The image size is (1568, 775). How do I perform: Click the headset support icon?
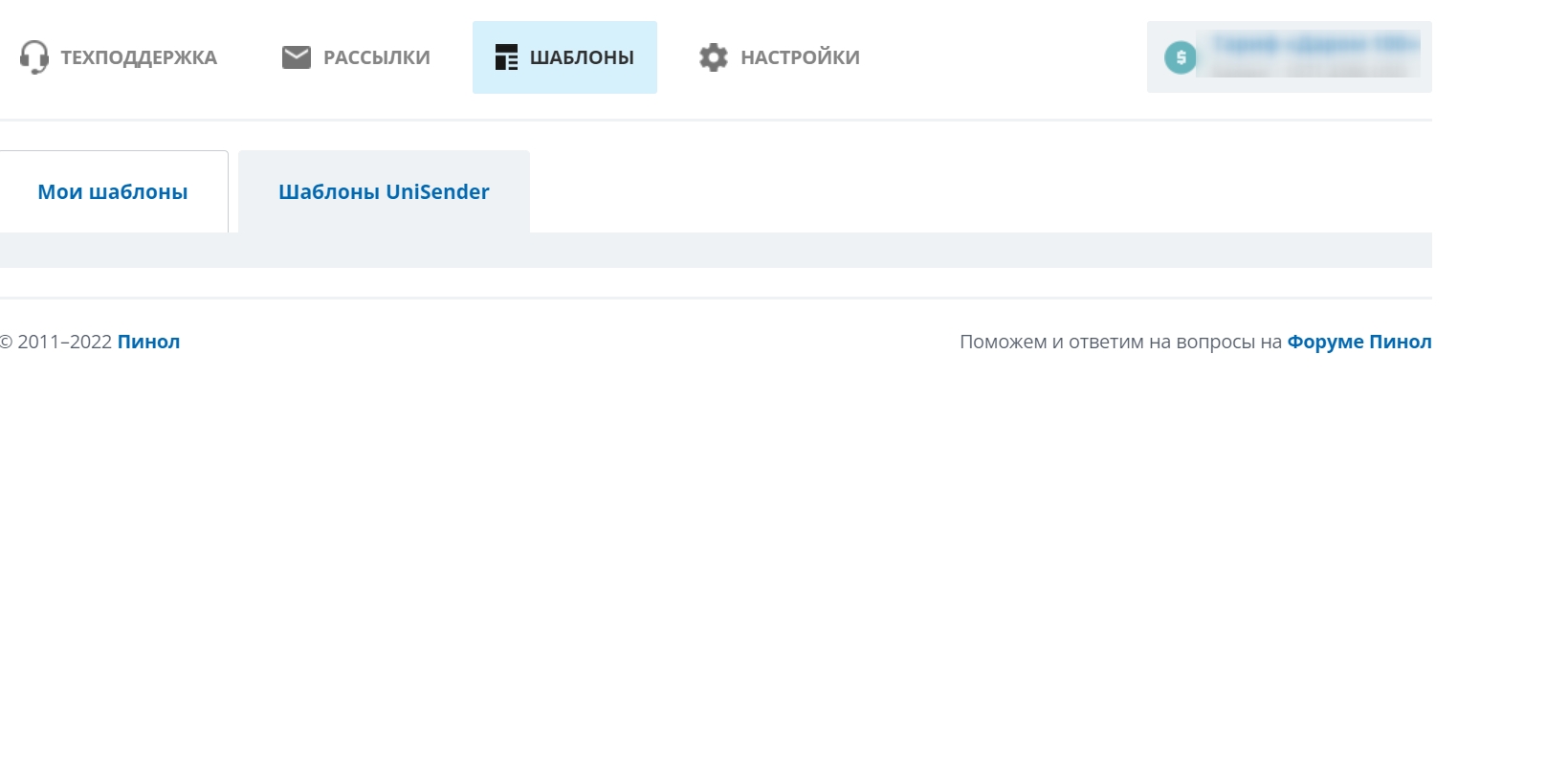click(34, 57)
